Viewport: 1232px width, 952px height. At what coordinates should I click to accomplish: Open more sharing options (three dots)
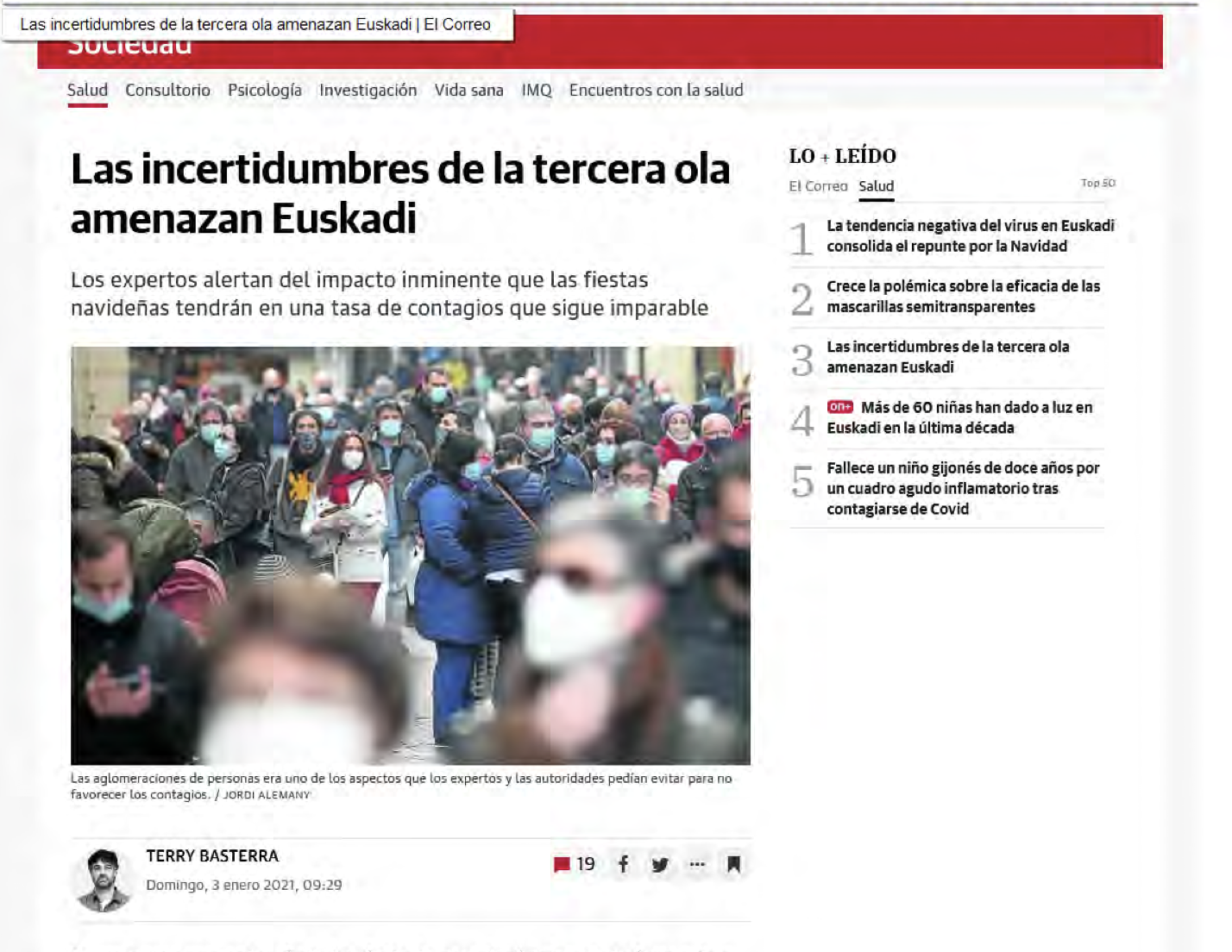[x=697, y=864]
